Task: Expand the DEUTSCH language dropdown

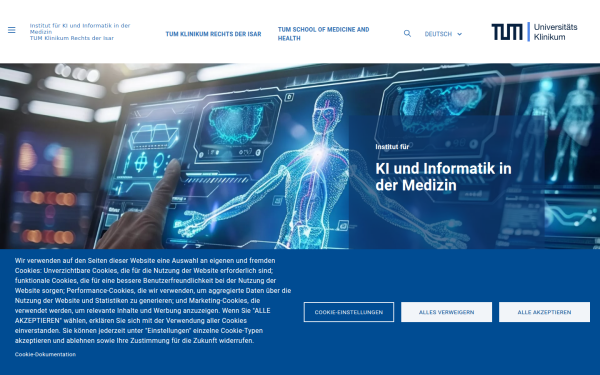Action: click(x=443, y=34)
